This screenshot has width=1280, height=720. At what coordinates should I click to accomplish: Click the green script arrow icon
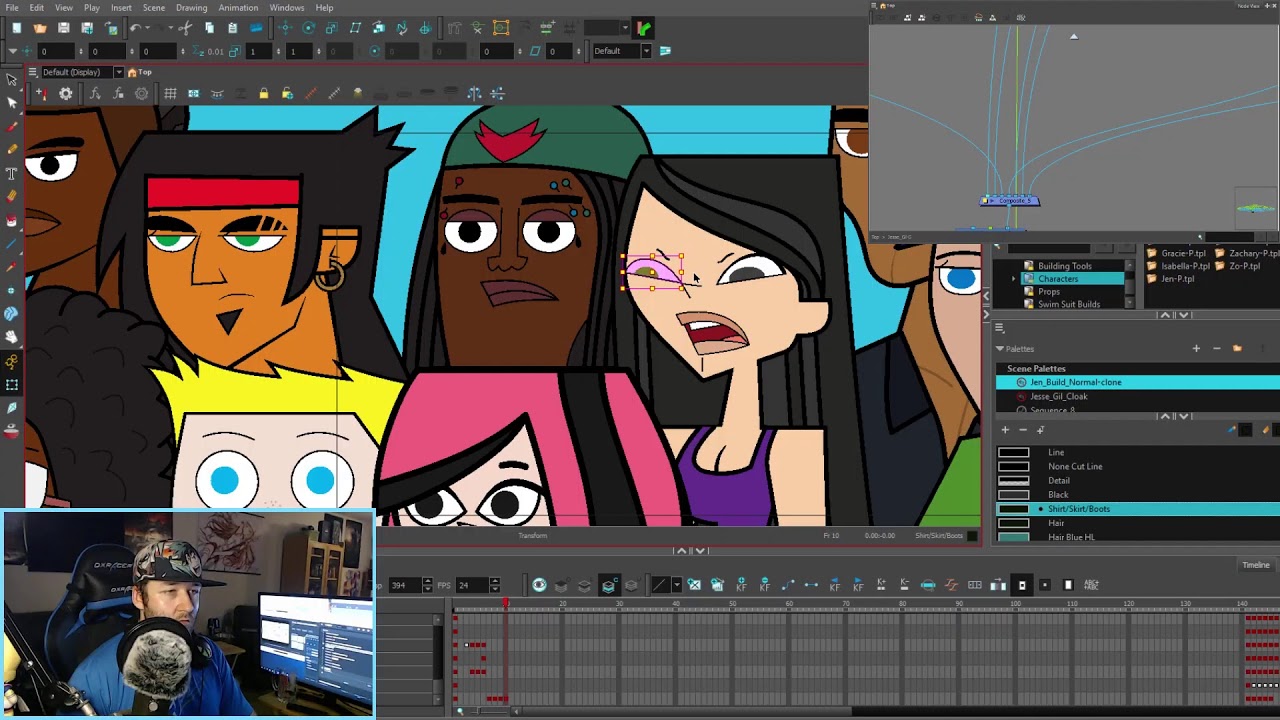coord(643,28)
